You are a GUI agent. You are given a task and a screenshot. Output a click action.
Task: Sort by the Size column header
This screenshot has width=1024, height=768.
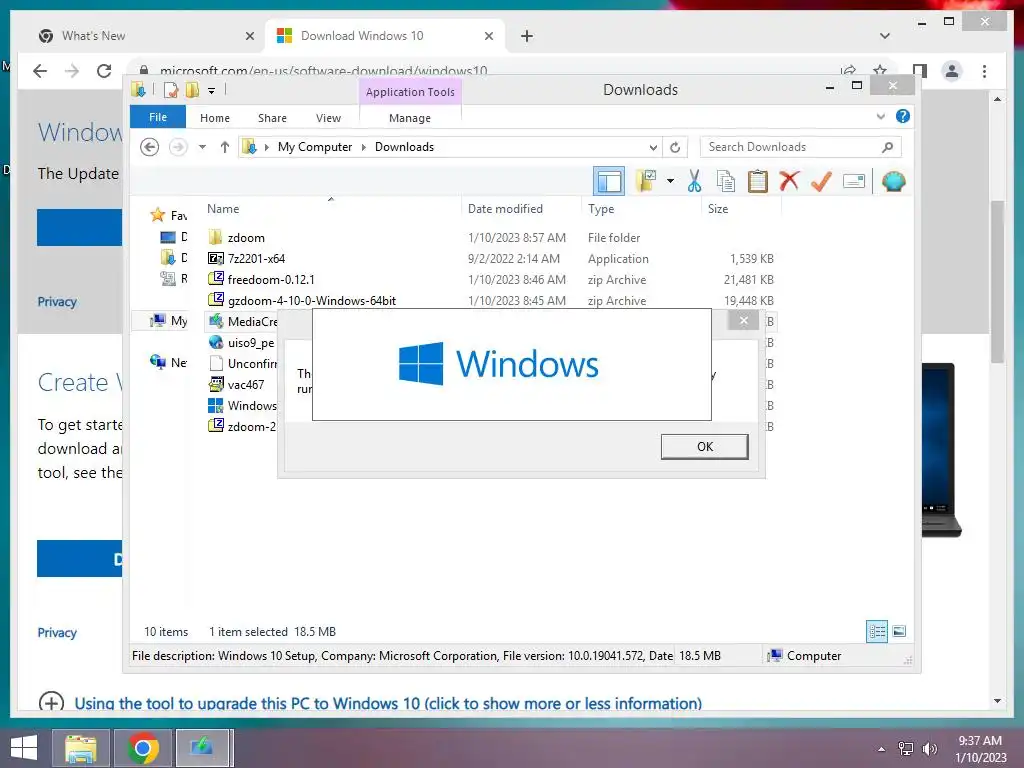pyautogui.click(x=742, y=208)
